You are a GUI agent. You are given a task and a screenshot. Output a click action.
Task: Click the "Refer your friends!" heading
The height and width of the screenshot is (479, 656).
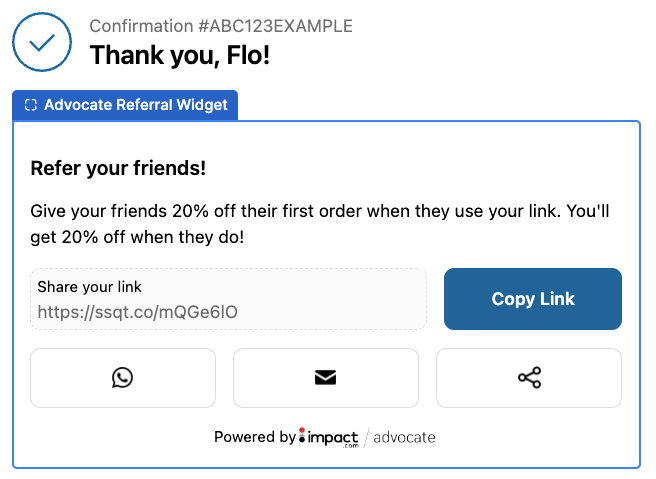point(118,168)
